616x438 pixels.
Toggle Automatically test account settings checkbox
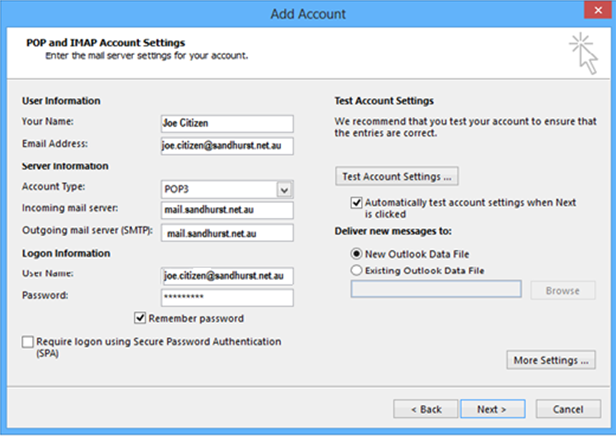coord(356,203)
